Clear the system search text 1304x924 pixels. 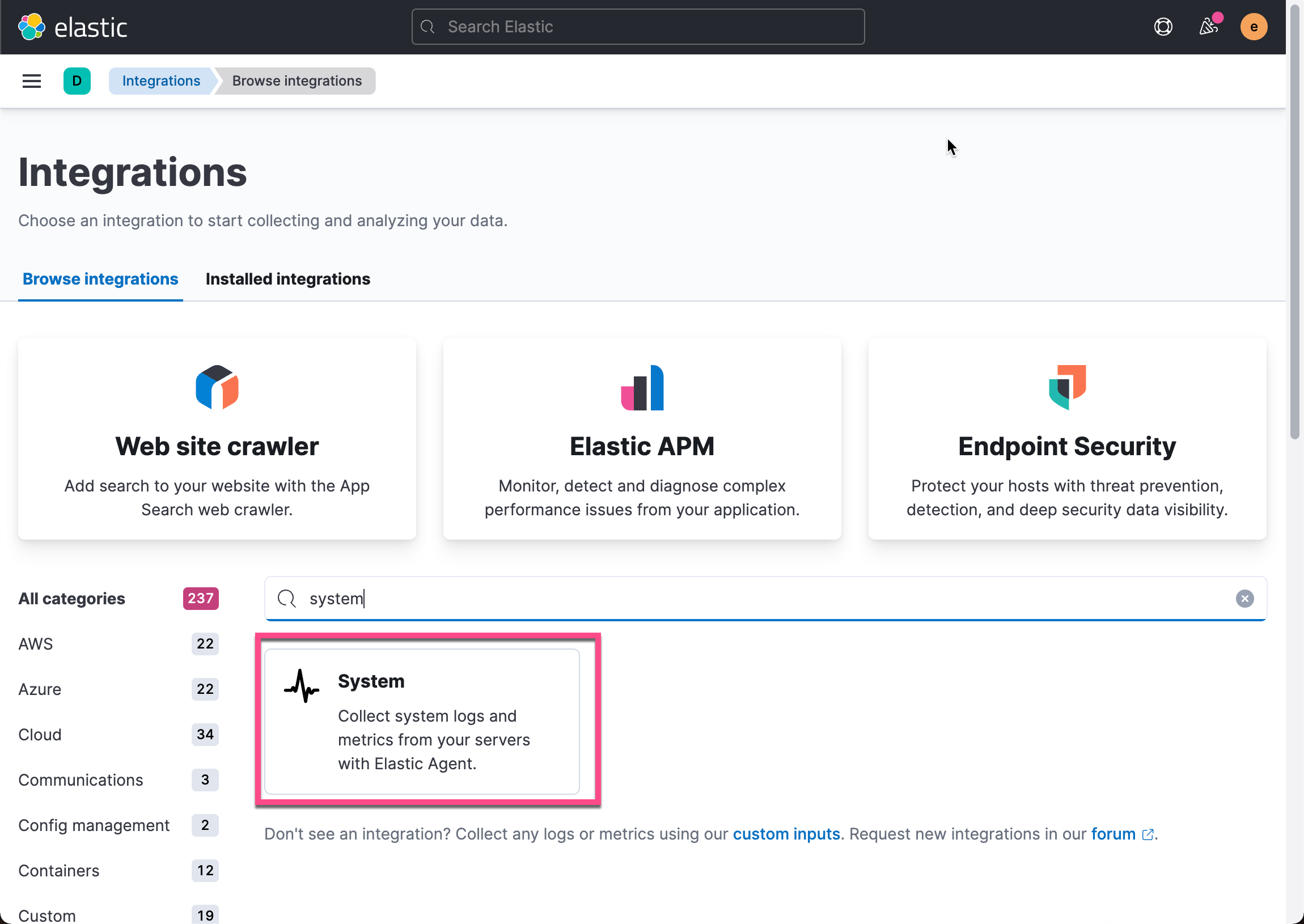(x=1244, y=599)
